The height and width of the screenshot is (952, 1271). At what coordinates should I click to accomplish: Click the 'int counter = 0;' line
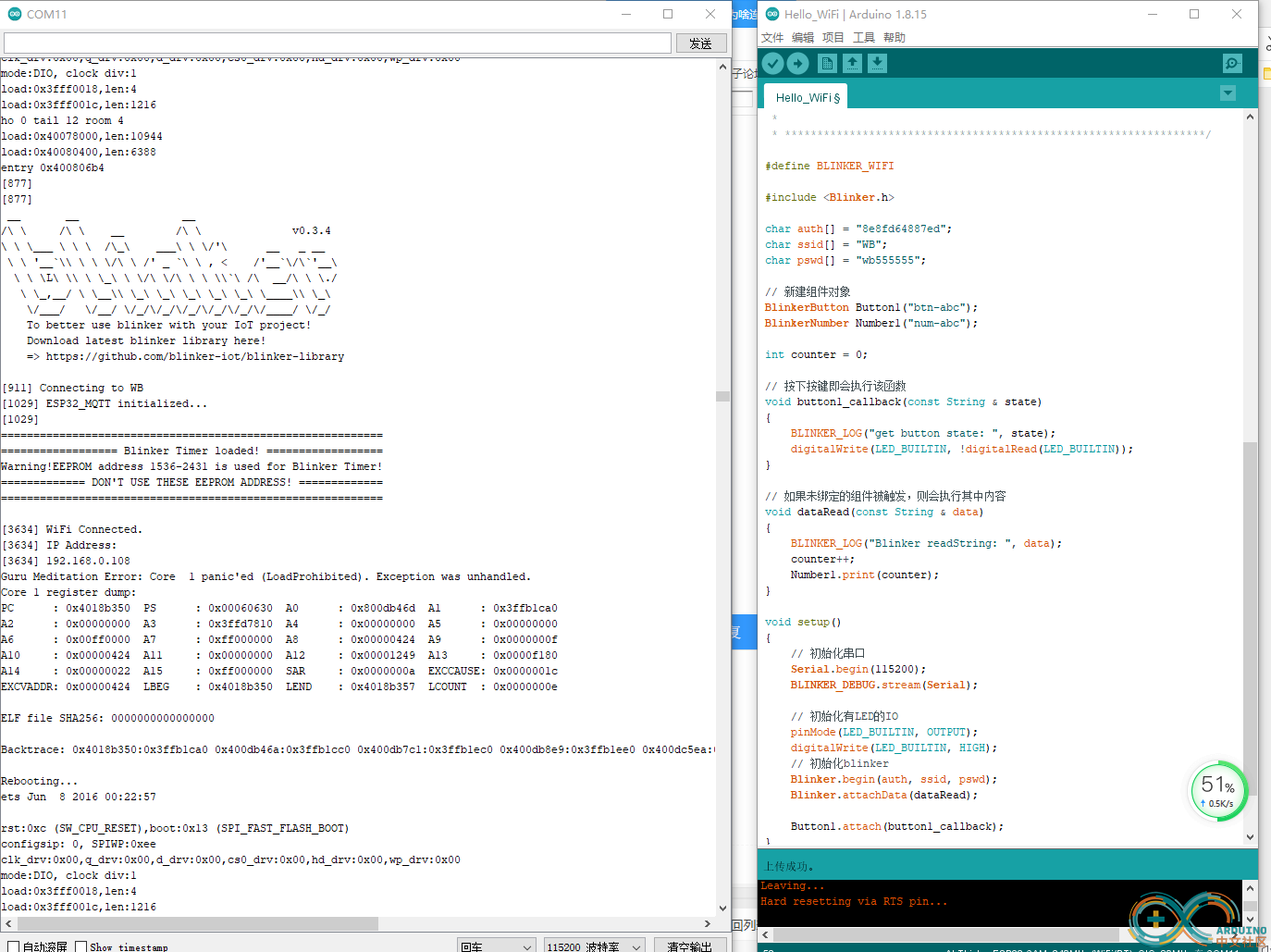(x=817, y=354)
